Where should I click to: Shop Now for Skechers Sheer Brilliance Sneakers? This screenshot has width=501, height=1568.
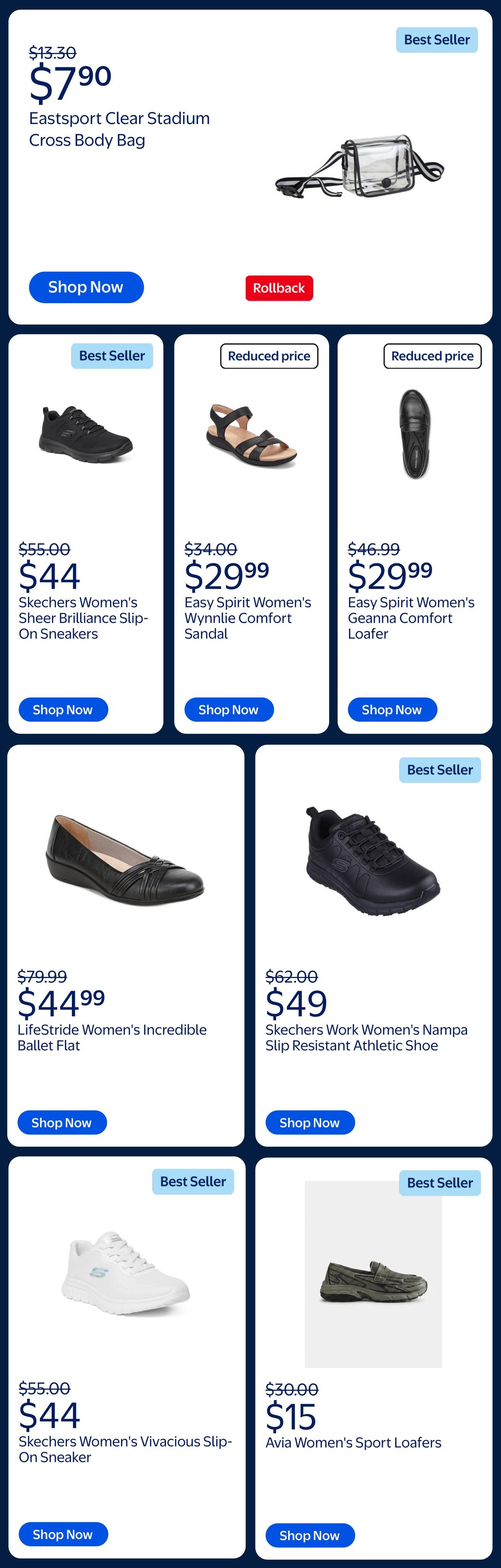click(x=63, y=710)
